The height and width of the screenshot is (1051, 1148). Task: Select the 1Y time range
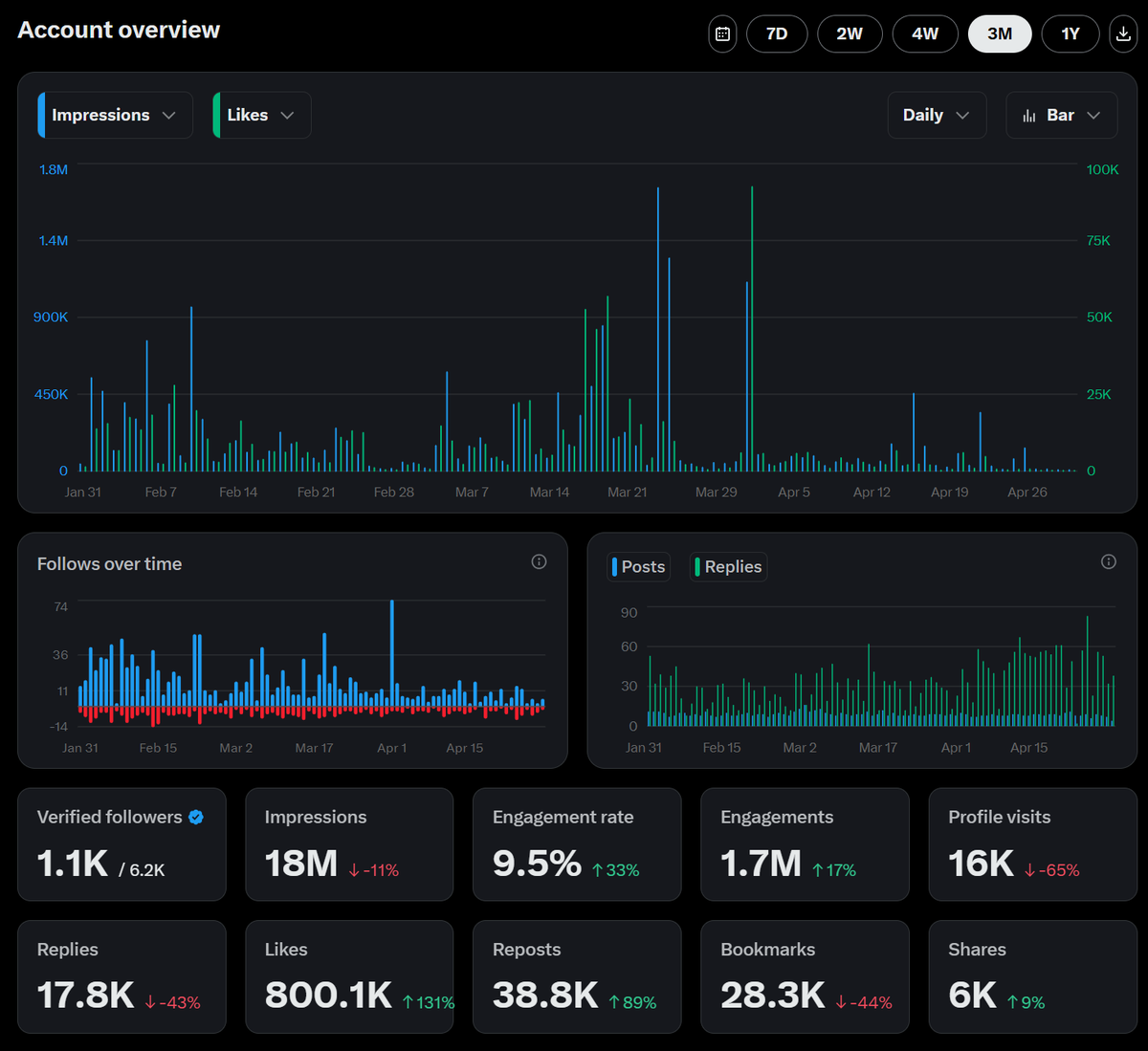[1071, 34]
